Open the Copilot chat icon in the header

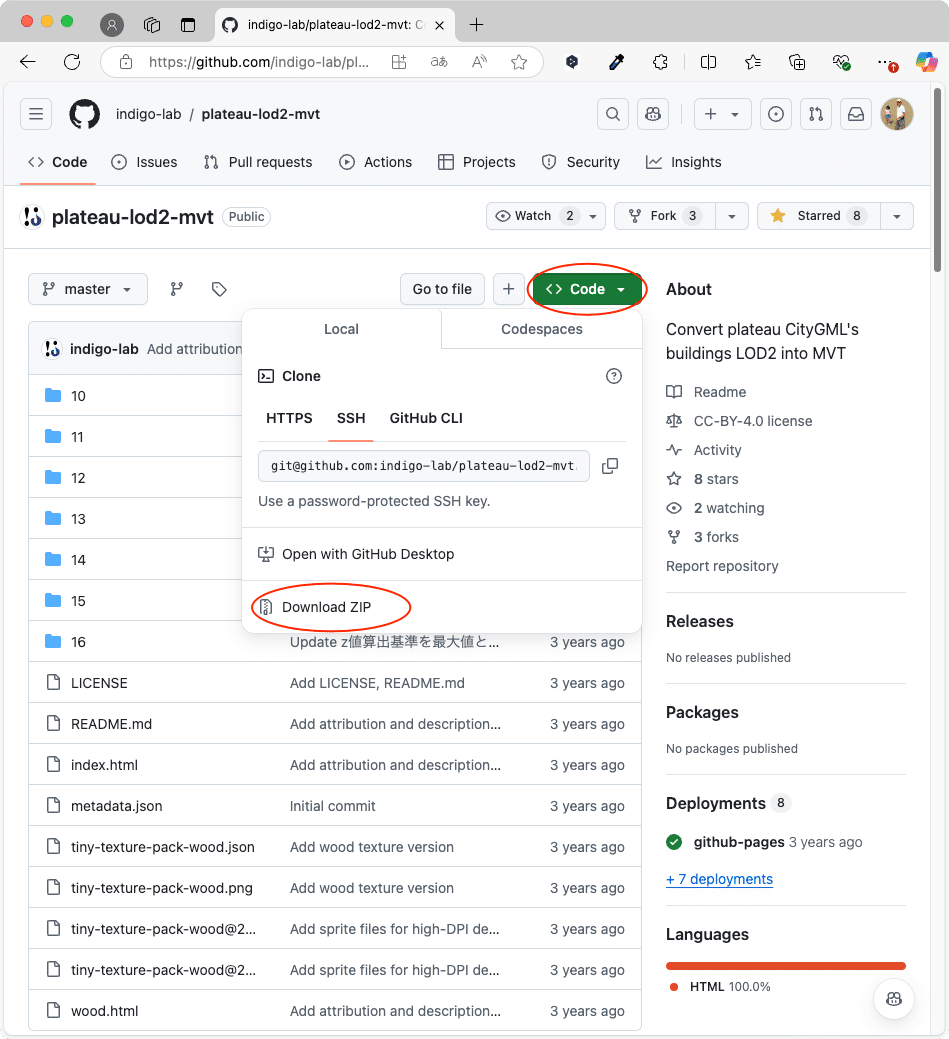(x=653, y=114)
